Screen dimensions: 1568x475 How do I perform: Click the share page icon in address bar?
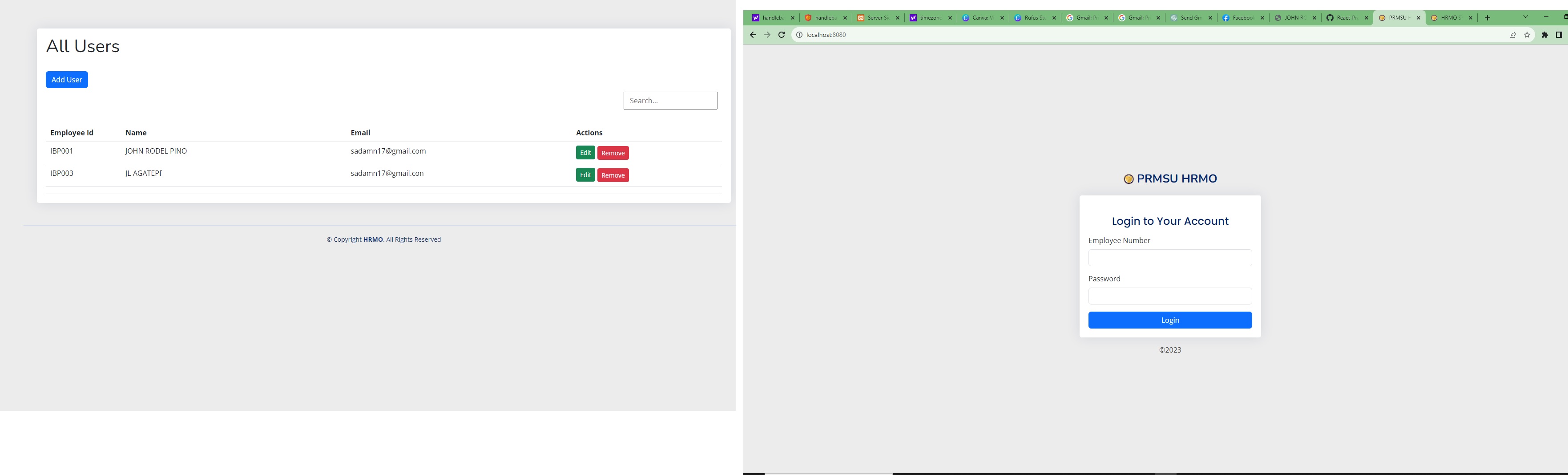[x=1512, y=35]
